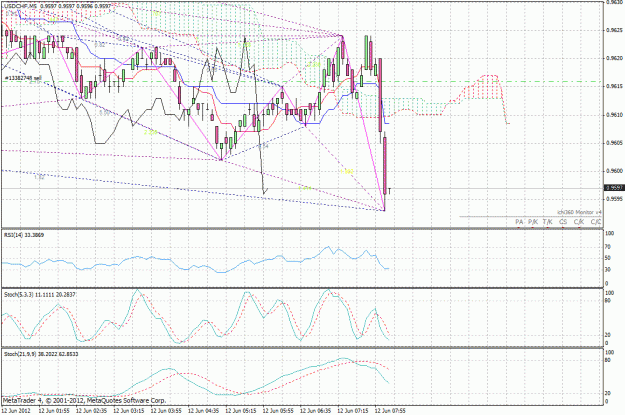Screen dimensions: 625x415
Task: Click the 0.9595 price axis label
Action: point(614,199)
